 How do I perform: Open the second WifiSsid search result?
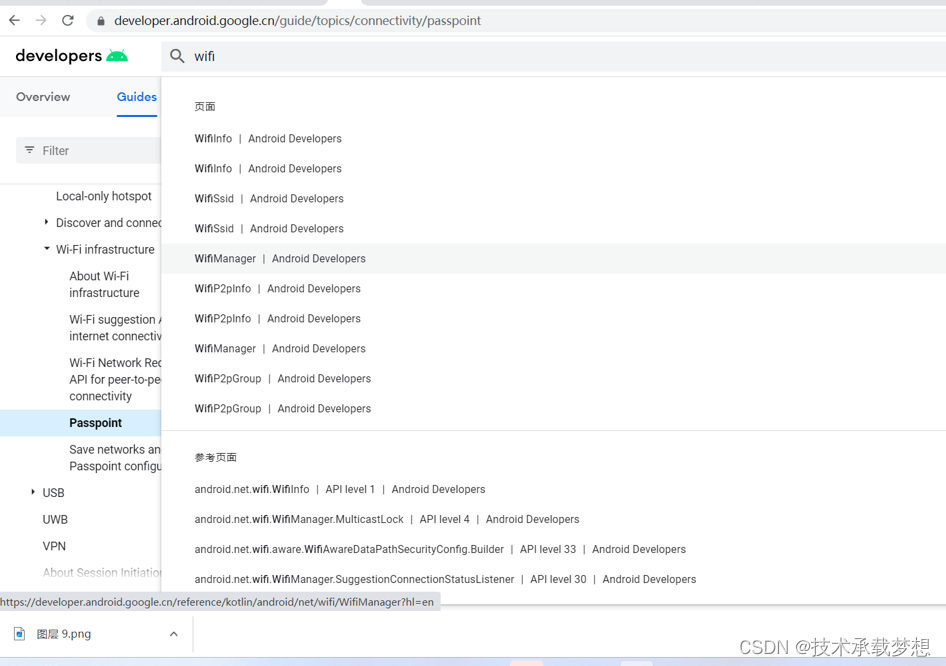269,229
